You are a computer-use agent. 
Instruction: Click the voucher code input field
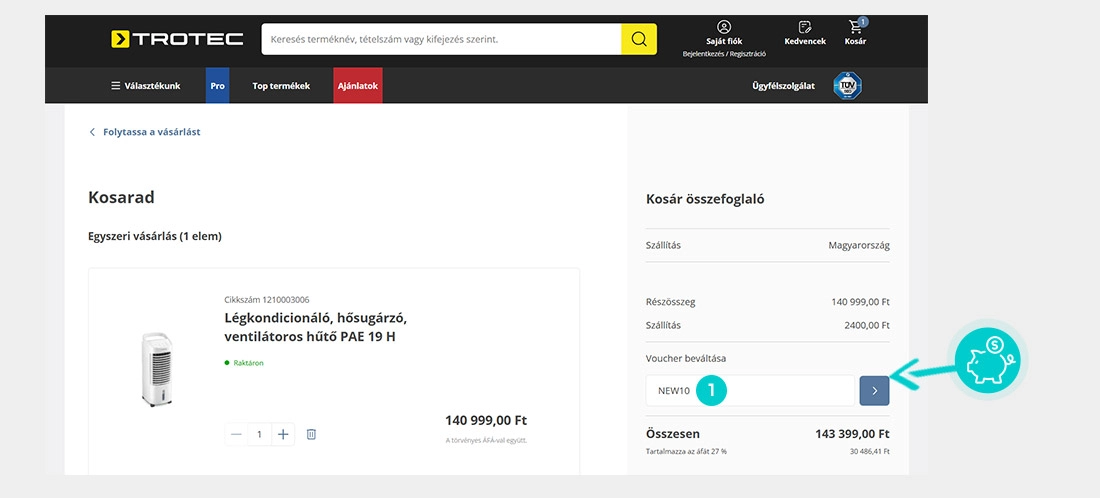pyautogui.click(x=750, y=391)
